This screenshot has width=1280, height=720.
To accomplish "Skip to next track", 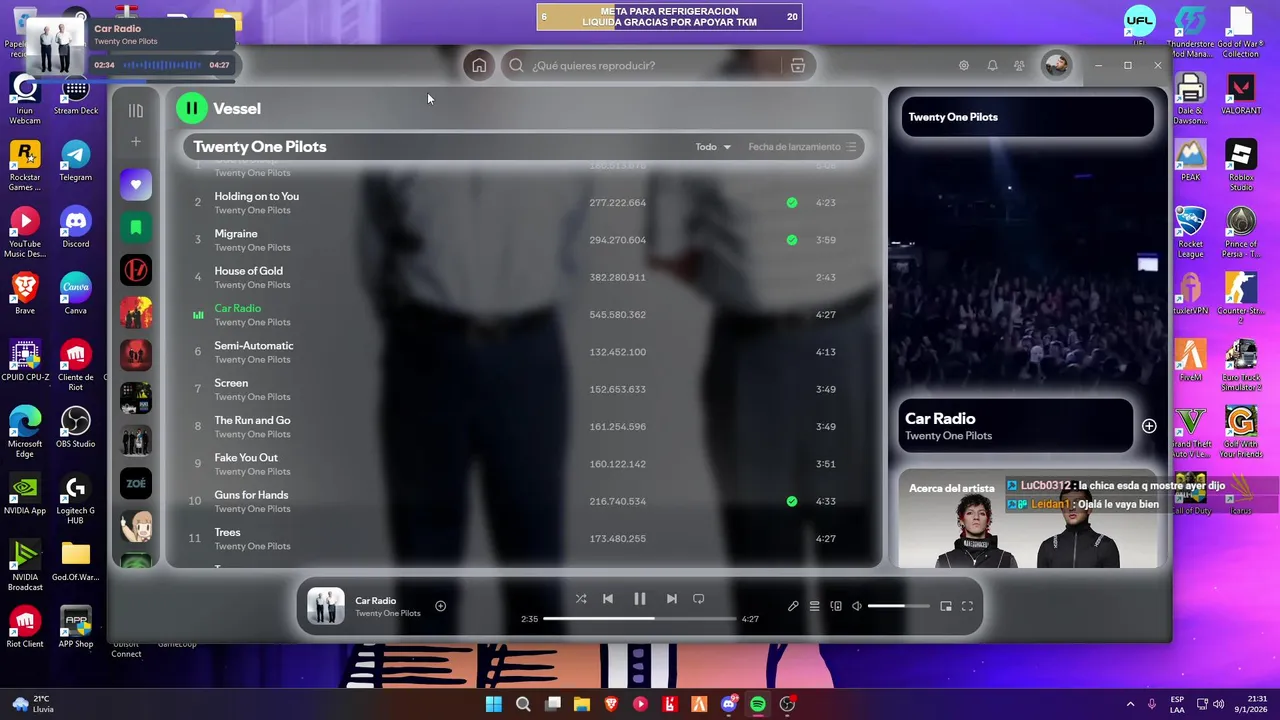I will (672, 599).
